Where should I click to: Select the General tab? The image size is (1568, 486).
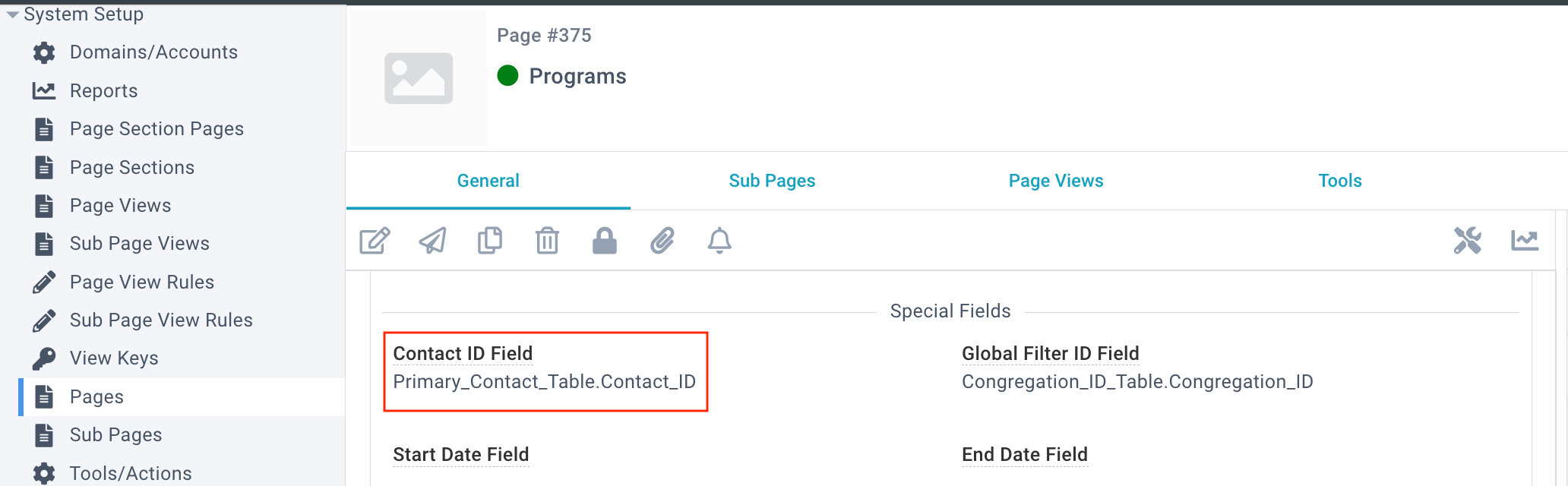point(488,181)
